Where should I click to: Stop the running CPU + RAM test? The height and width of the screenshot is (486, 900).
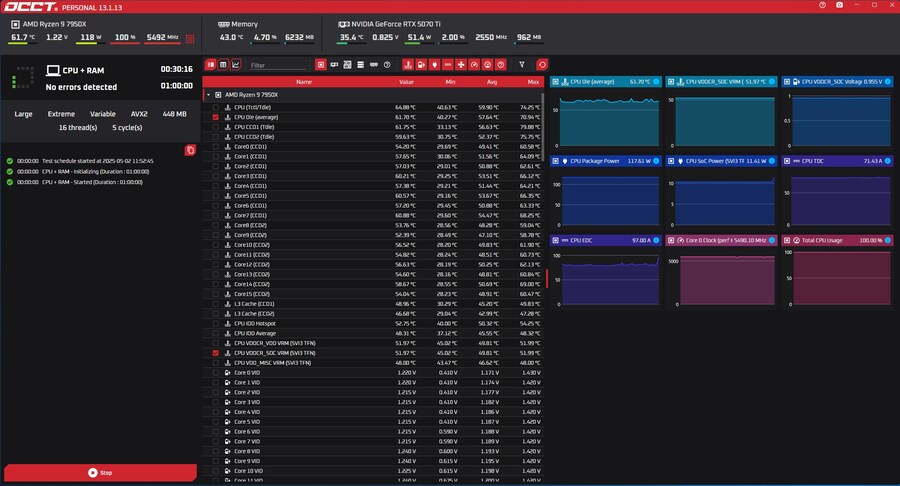pyautogui.click(x=99, y=472)
